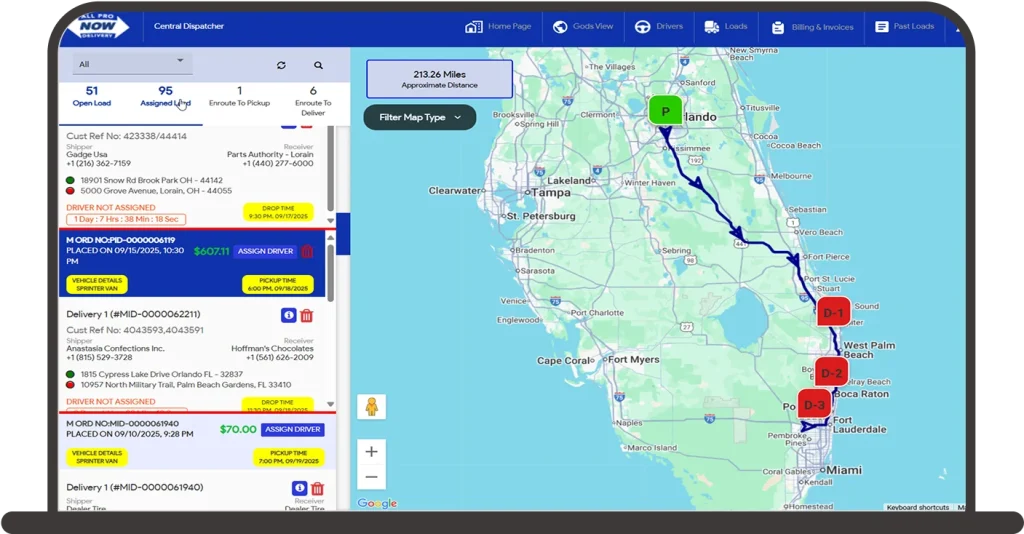Click Assign Driver for the $70.00 order

[x=292, y=429]
